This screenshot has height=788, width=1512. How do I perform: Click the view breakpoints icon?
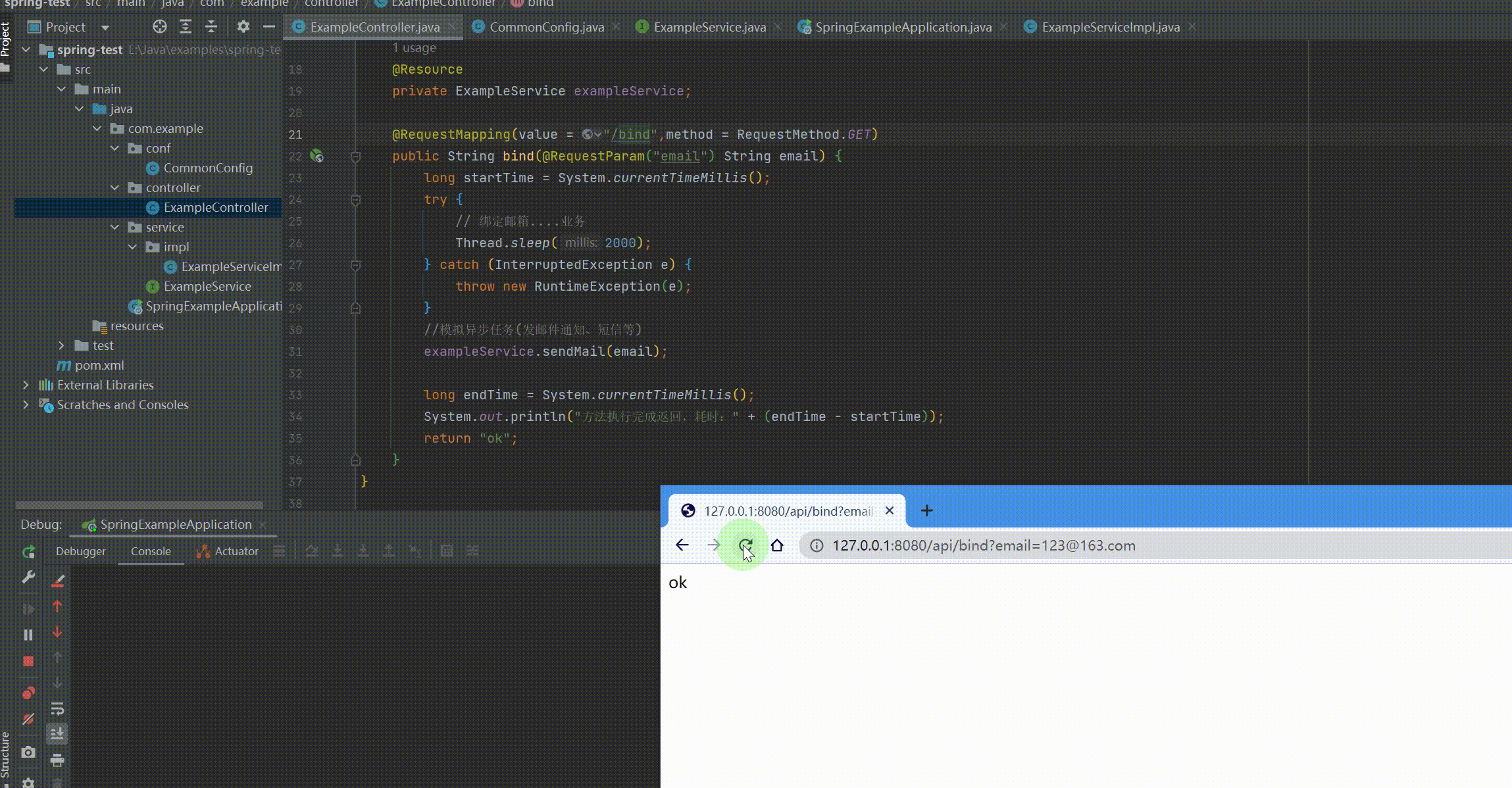coord(28,693)
